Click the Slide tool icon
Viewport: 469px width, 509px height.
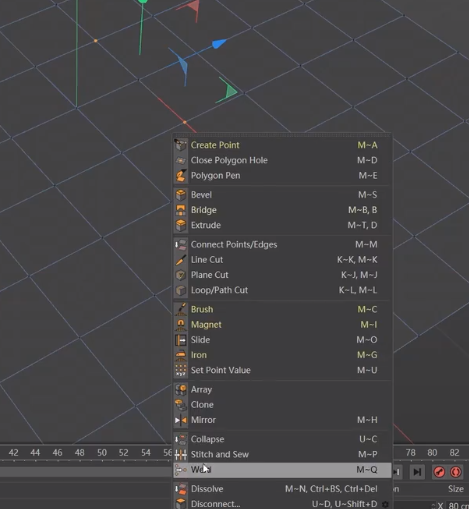click(181, 340)
